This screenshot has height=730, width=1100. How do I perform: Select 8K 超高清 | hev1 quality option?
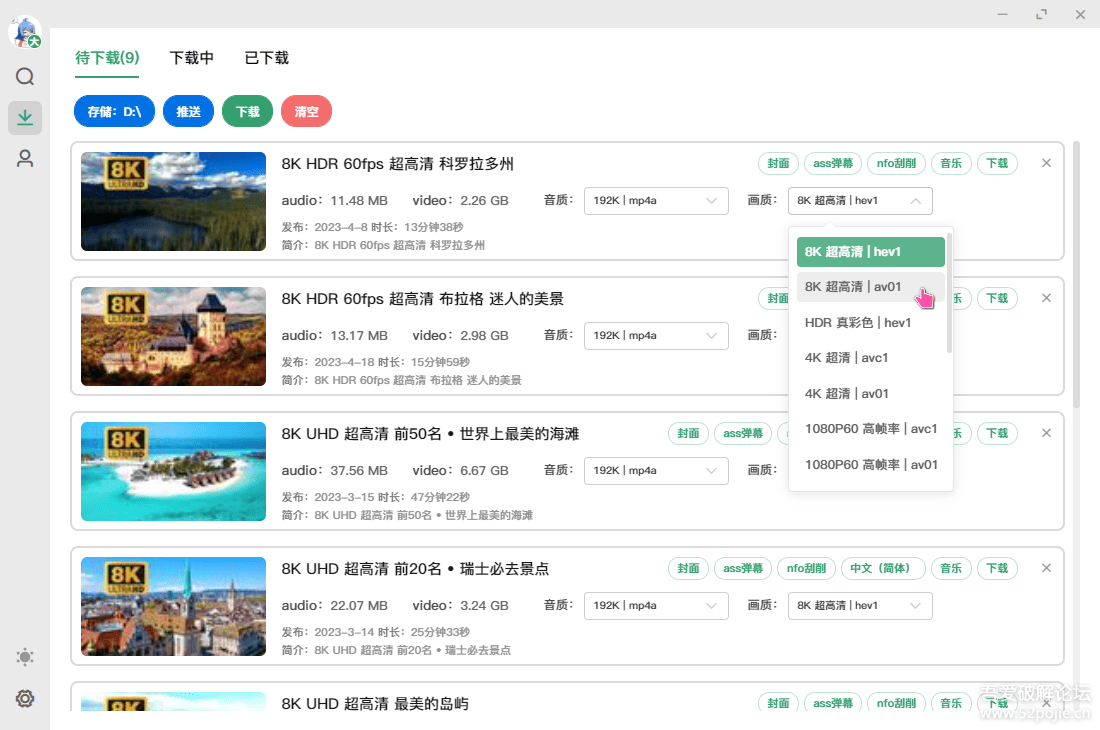pos(871,252)
